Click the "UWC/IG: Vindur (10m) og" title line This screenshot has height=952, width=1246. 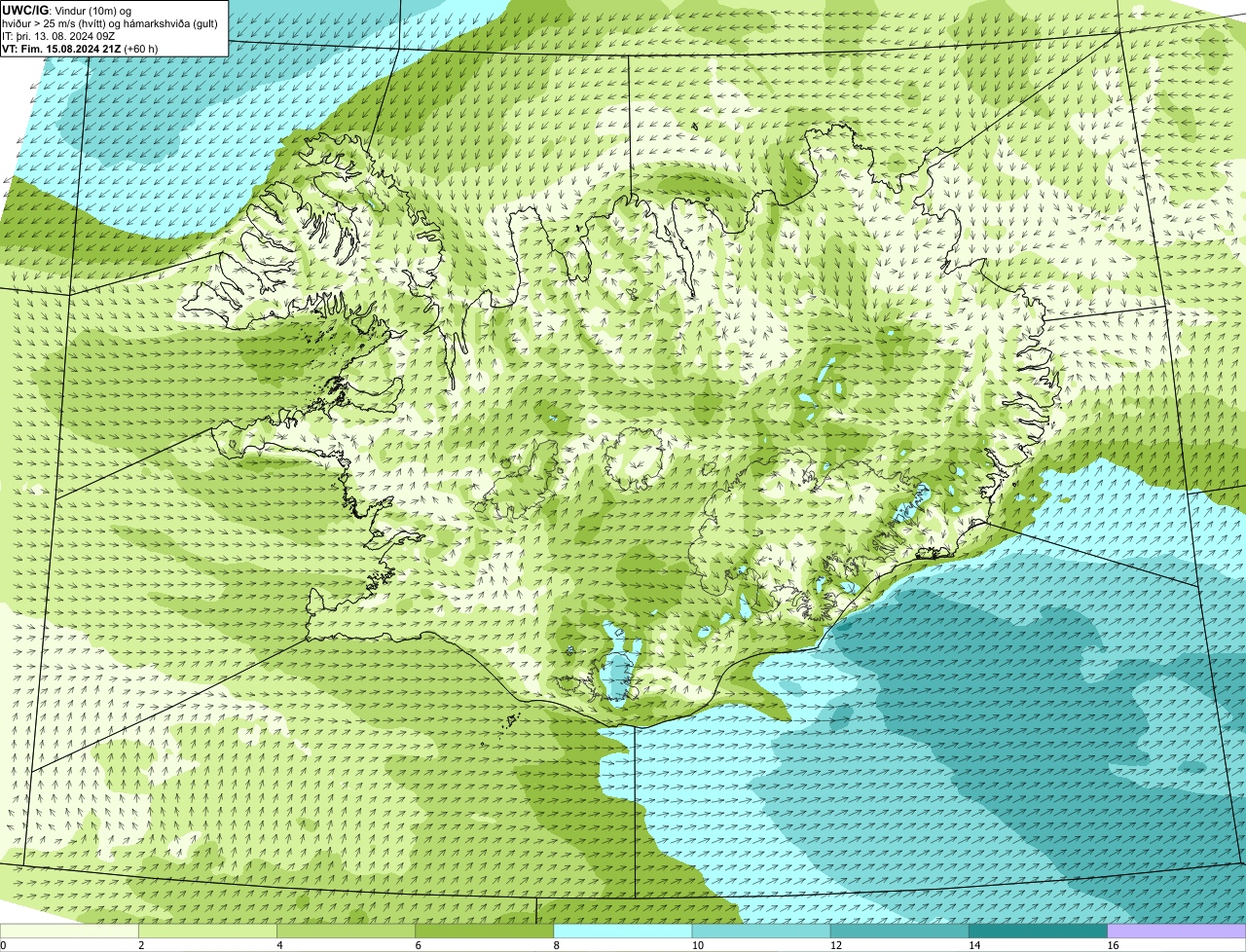[67, 11]
